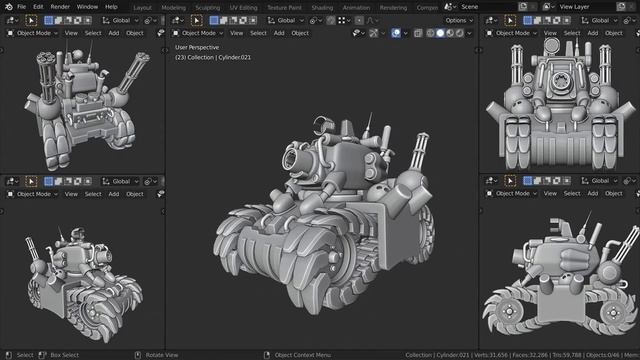Switch to solid shading in center viewport
The width and height of the screenshot is (640, 360).
pos(440,33)
